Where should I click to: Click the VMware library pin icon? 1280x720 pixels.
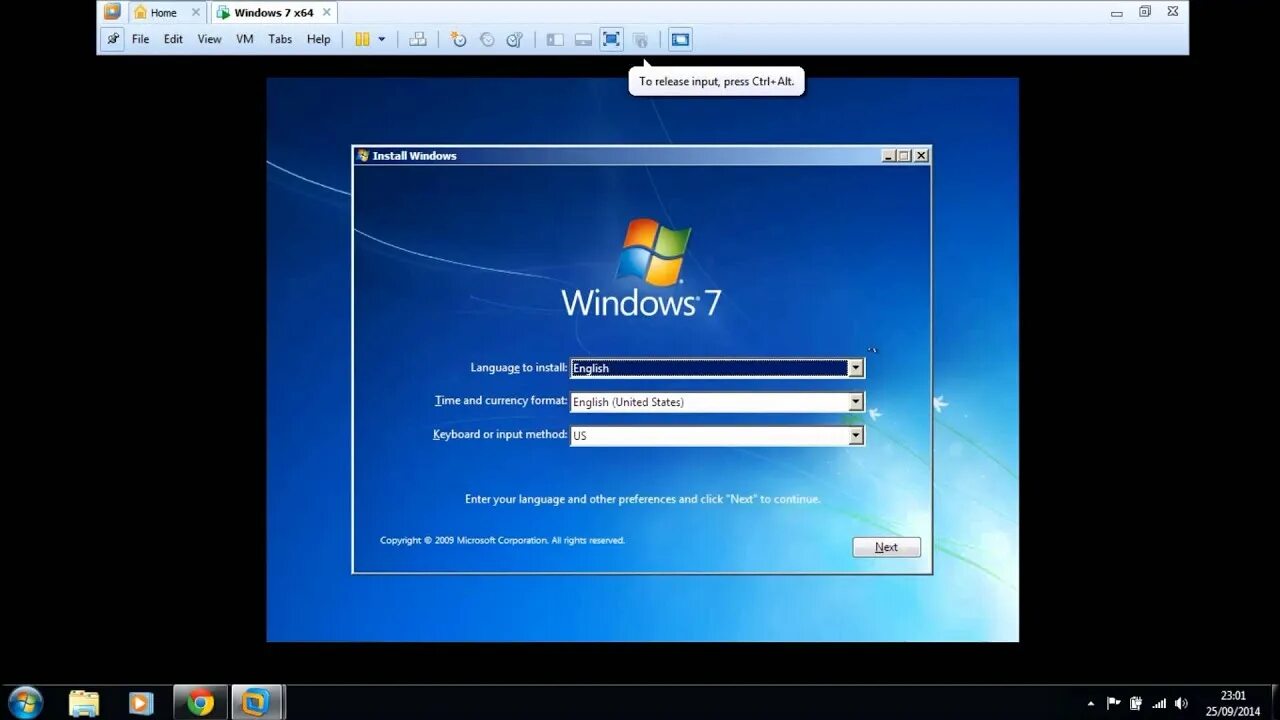pyautogui.click(x=113, y=39)
